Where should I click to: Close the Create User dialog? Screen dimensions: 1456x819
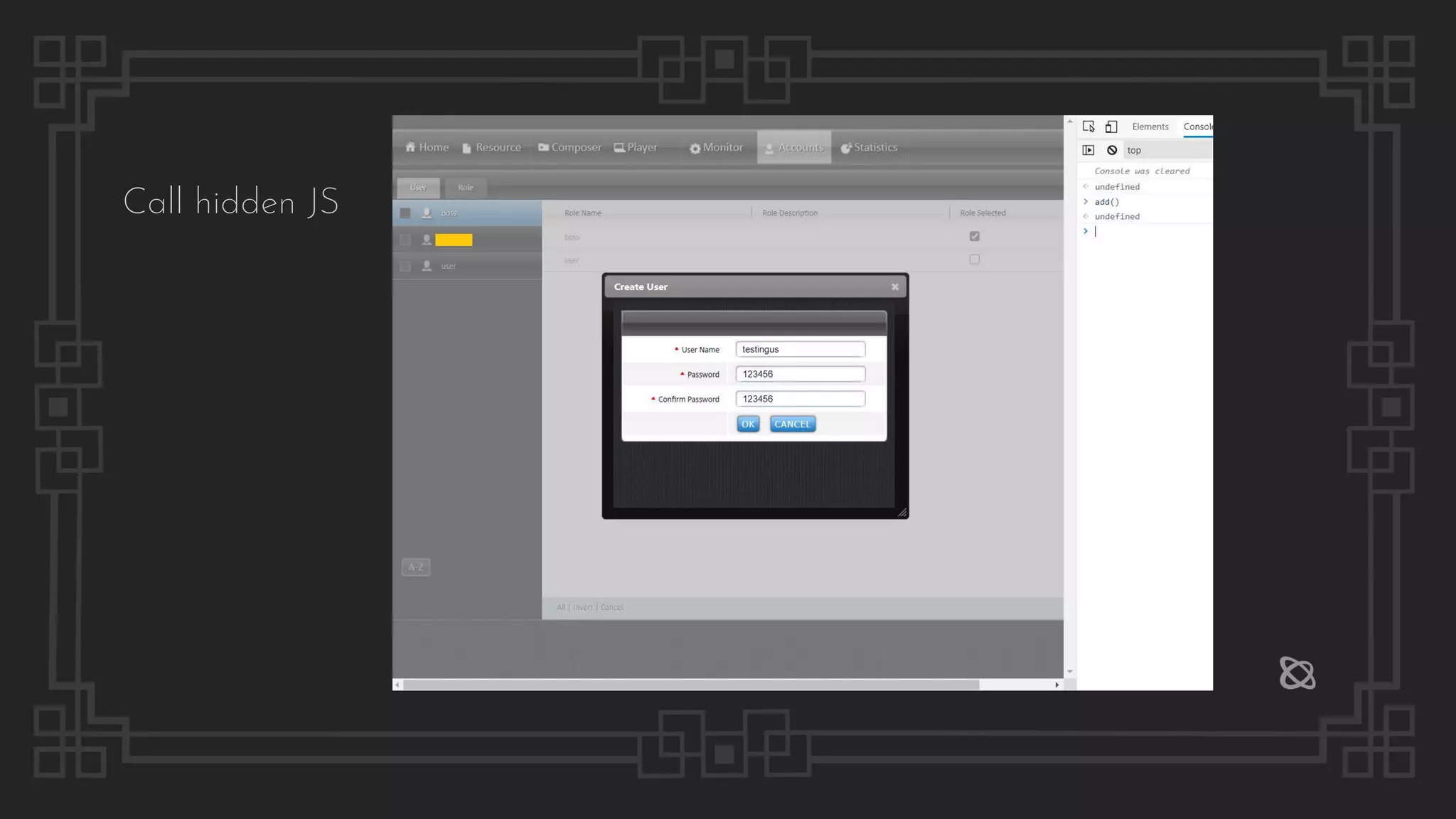click(x=895, y=287)
